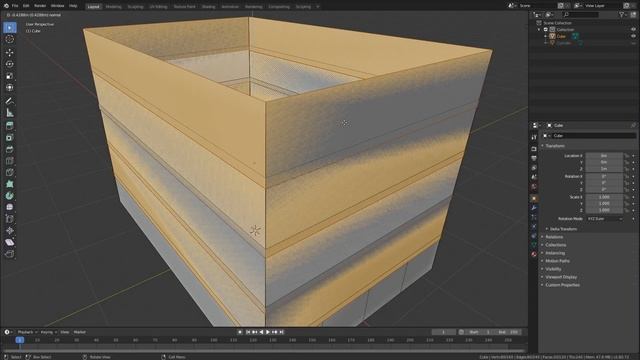Screen dimensions: 640x360
Task: Open the Render menu
Action: (x=40, y=6)
